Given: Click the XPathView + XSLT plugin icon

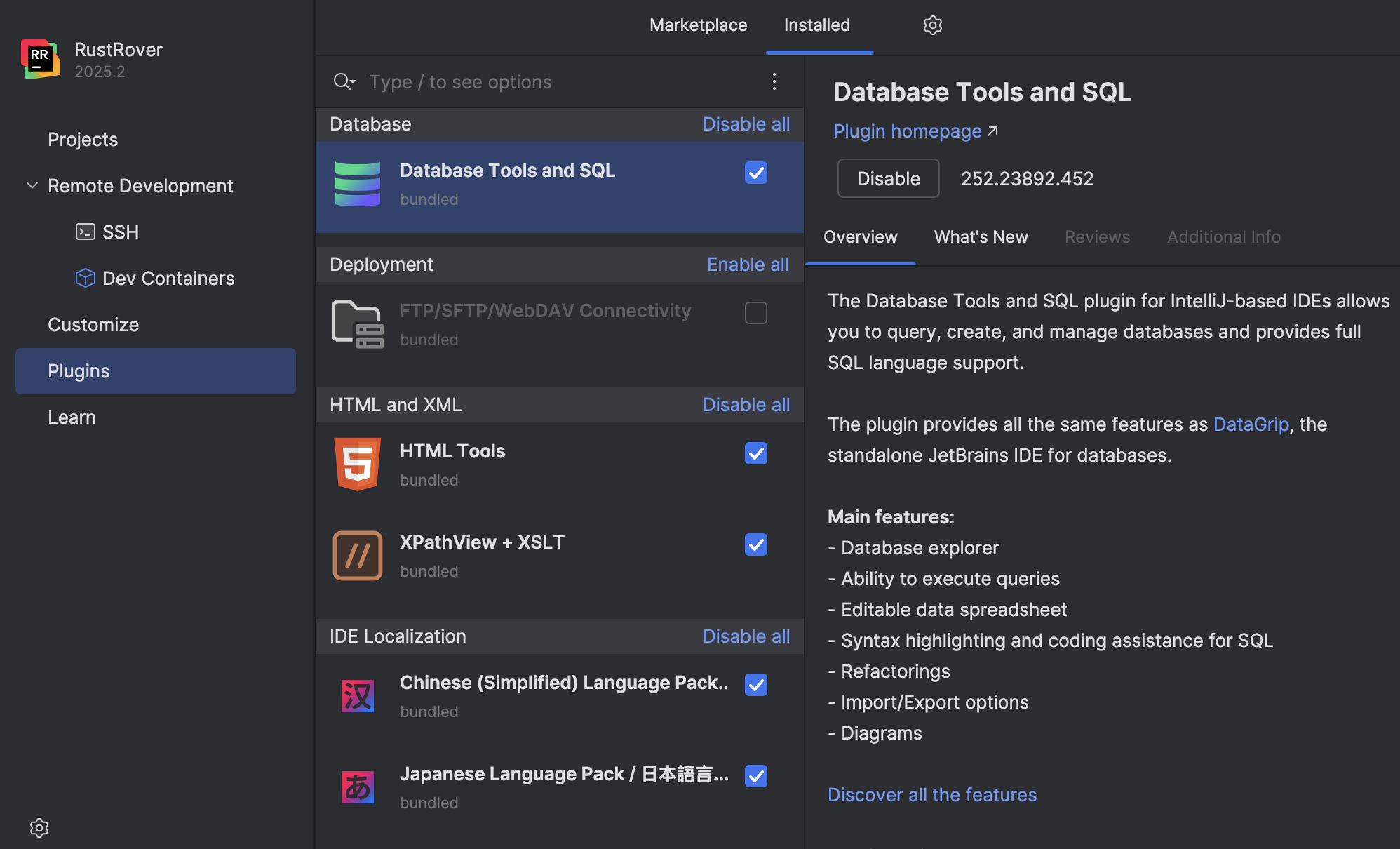Looking at the screenshot, I should tap(358, 556).
